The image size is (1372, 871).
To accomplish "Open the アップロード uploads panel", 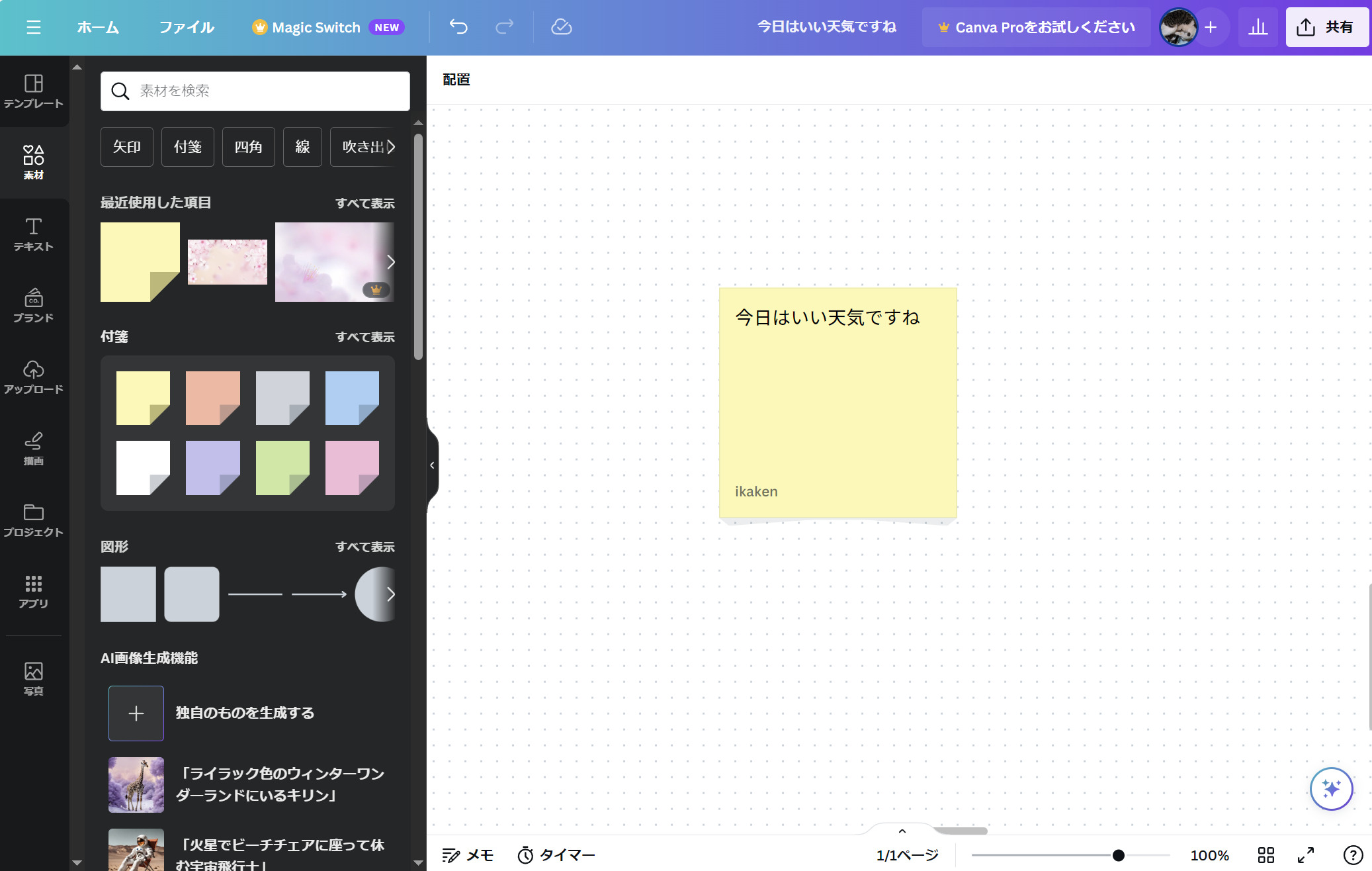I will click(34, 377).
